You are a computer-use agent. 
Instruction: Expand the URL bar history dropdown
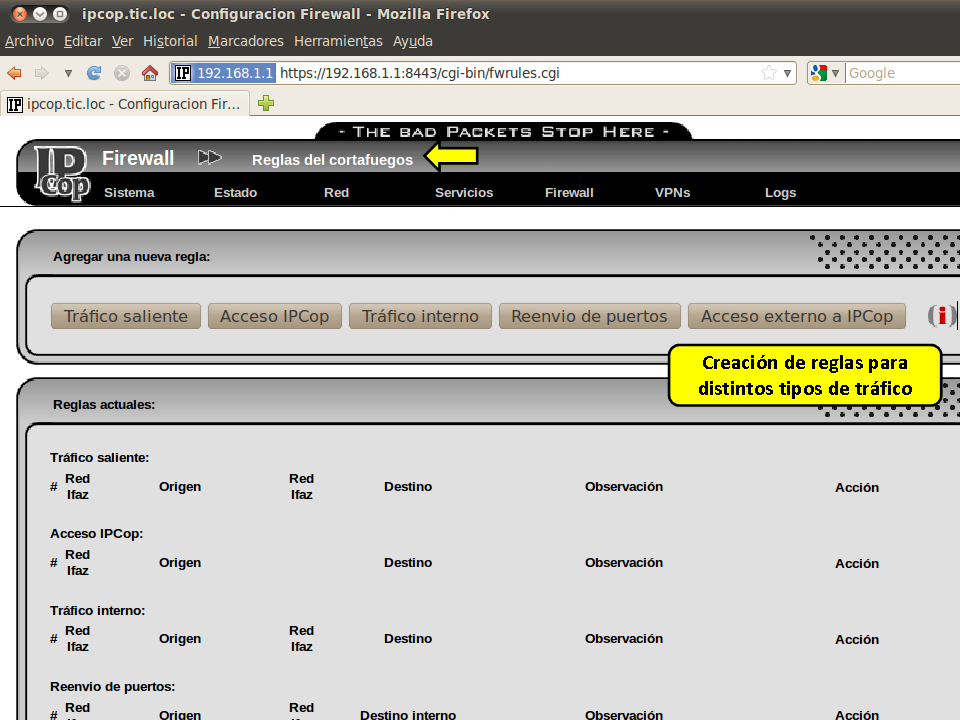[787, 73]
